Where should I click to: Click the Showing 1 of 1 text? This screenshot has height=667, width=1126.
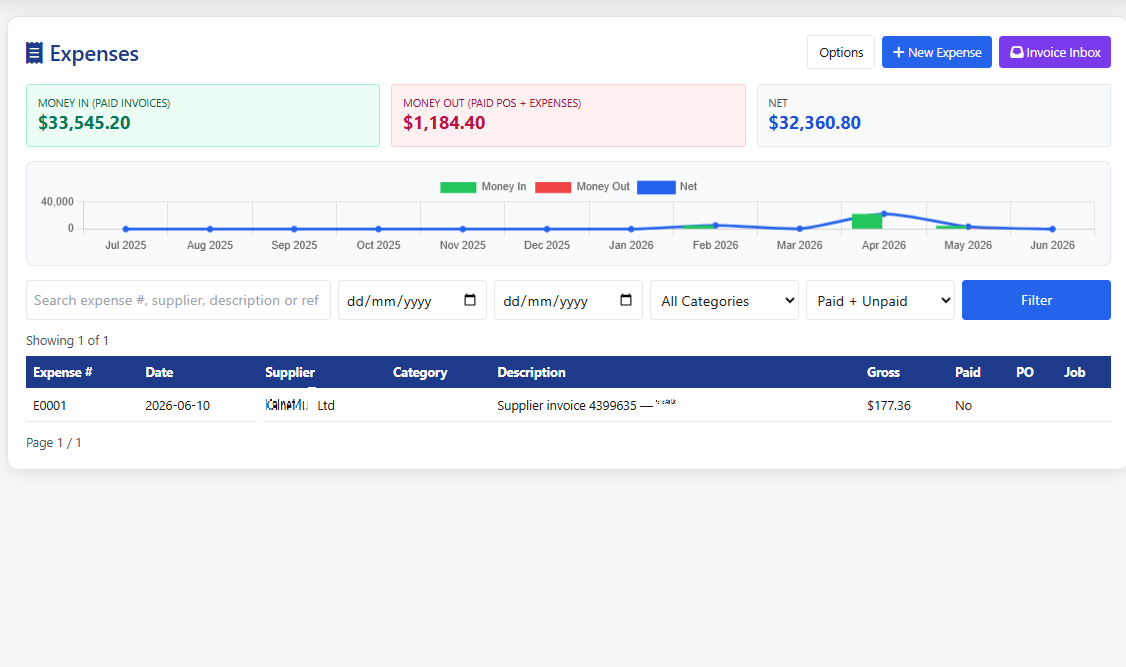pos(68,340)
